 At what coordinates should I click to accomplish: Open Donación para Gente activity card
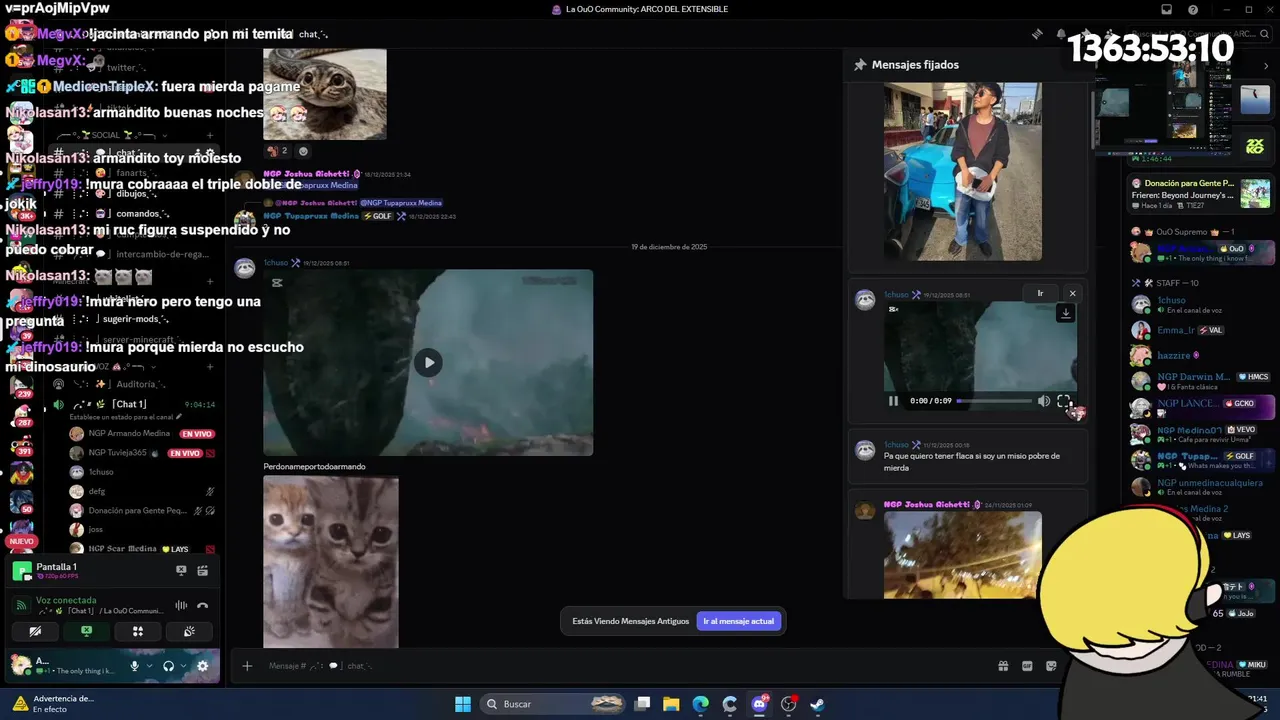(x=1201, y=194)
